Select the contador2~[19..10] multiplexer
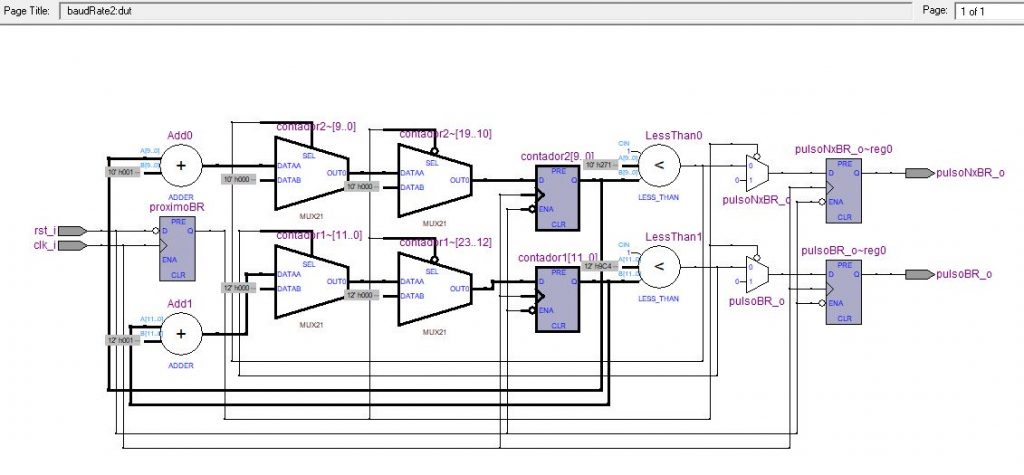 [x=435, y=179]
